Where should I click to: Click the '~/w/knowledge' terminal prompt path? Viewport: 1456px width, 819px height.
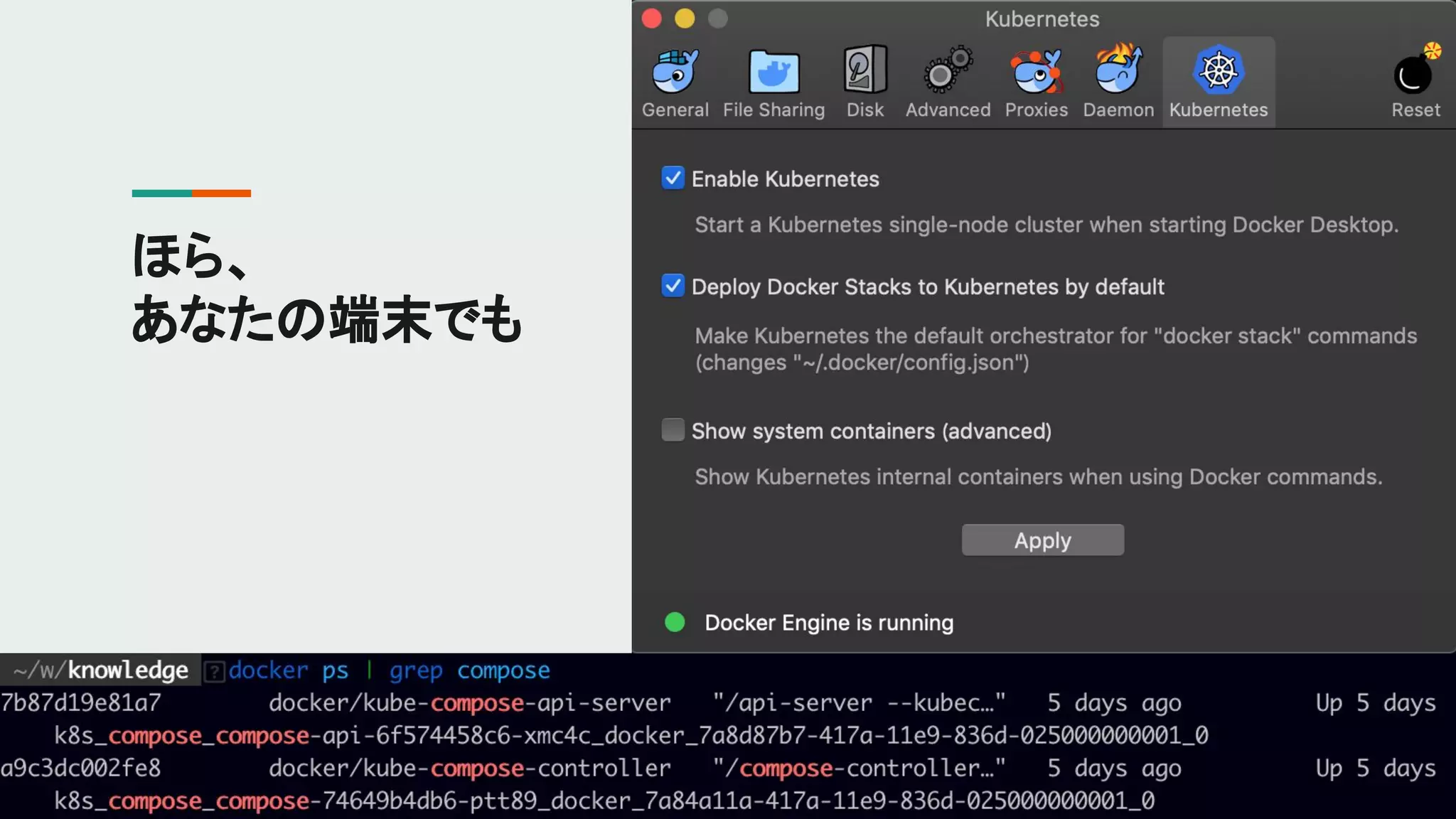[x=101, y=670]
